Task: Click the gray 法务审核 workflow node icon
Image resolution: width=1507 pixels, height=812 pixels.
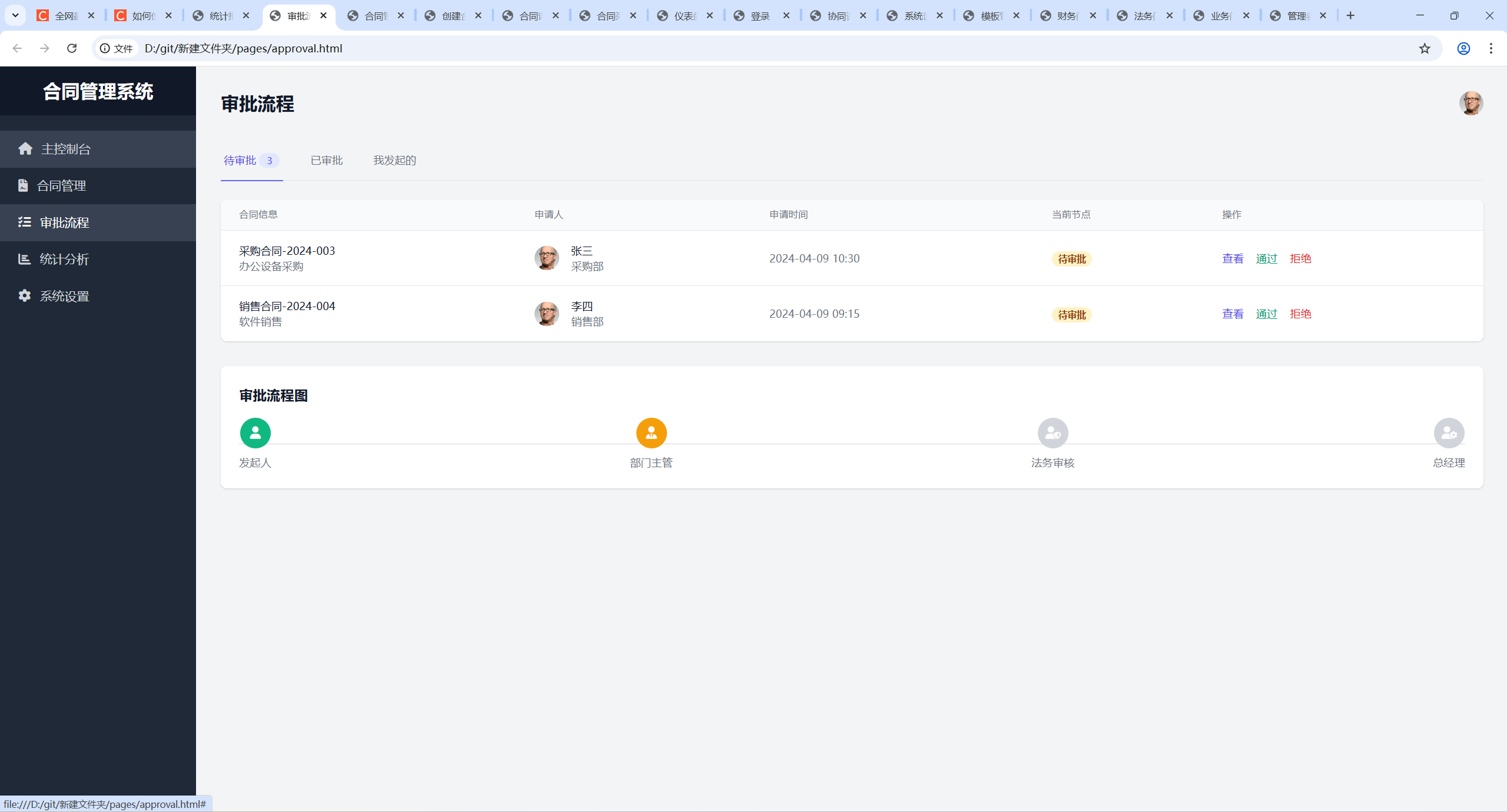Action: (1053, 433)
